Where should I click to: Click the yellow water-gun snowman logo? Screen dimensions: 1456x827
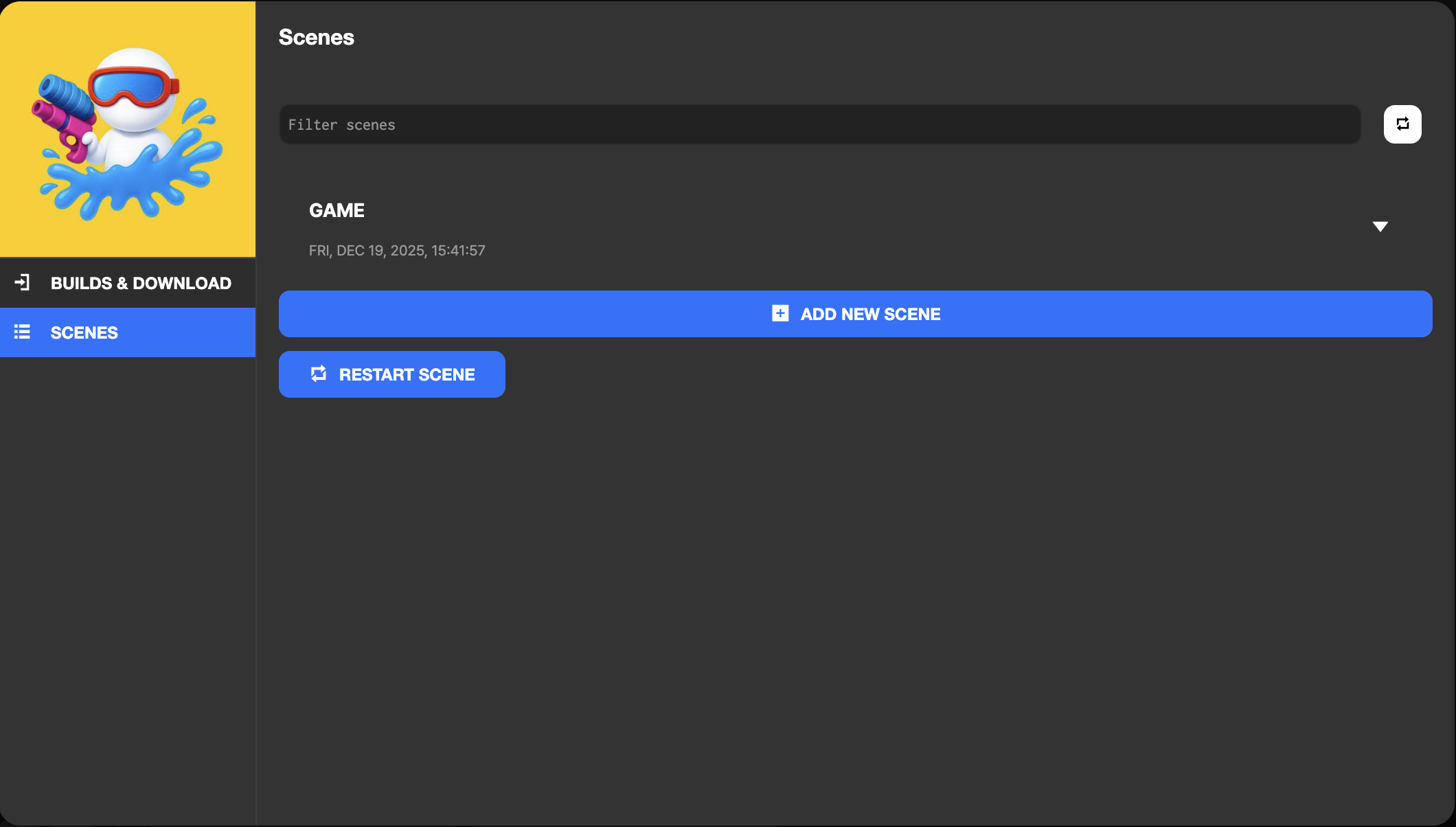[128, 128]
